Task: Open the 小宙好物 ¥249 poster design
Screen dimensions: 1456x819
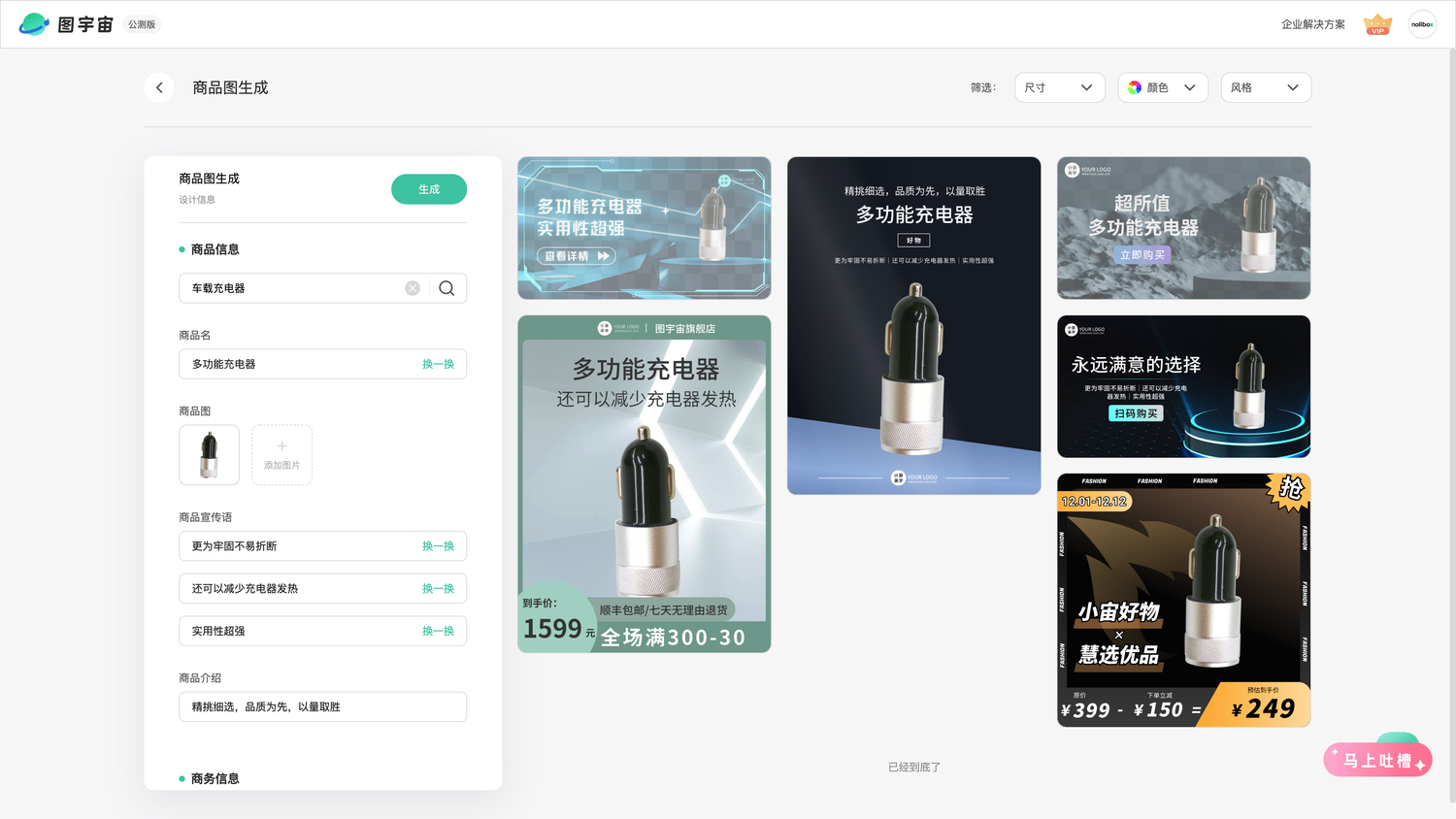Action: 1183,601
